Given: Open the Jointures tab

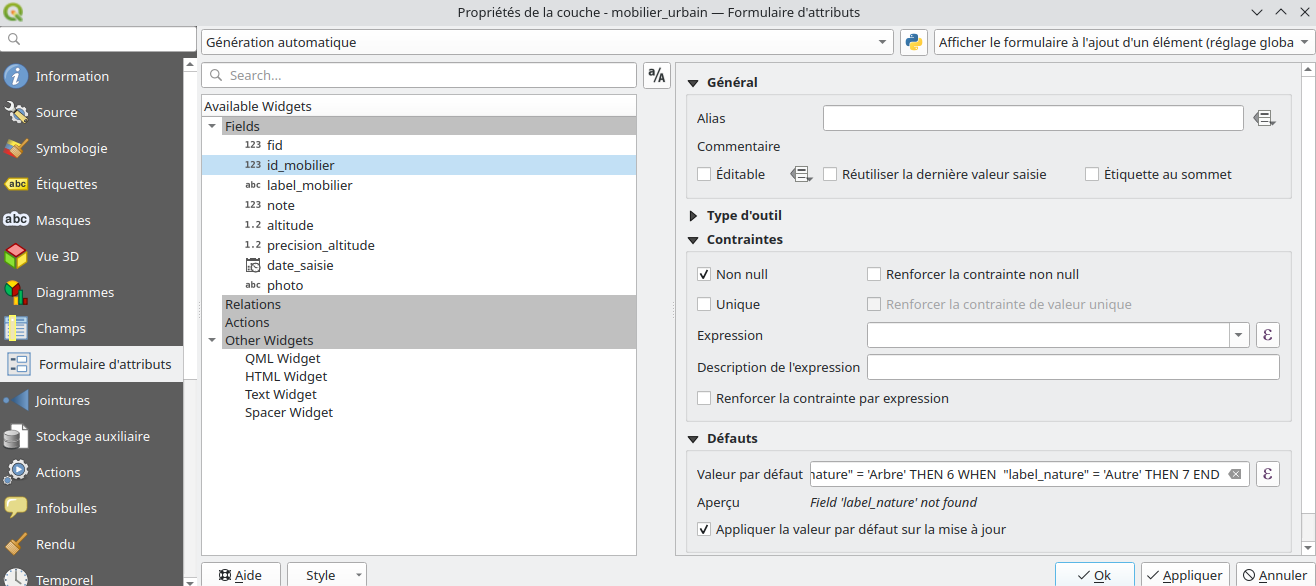Looking at the screenshot, I should tap(62, 400).
